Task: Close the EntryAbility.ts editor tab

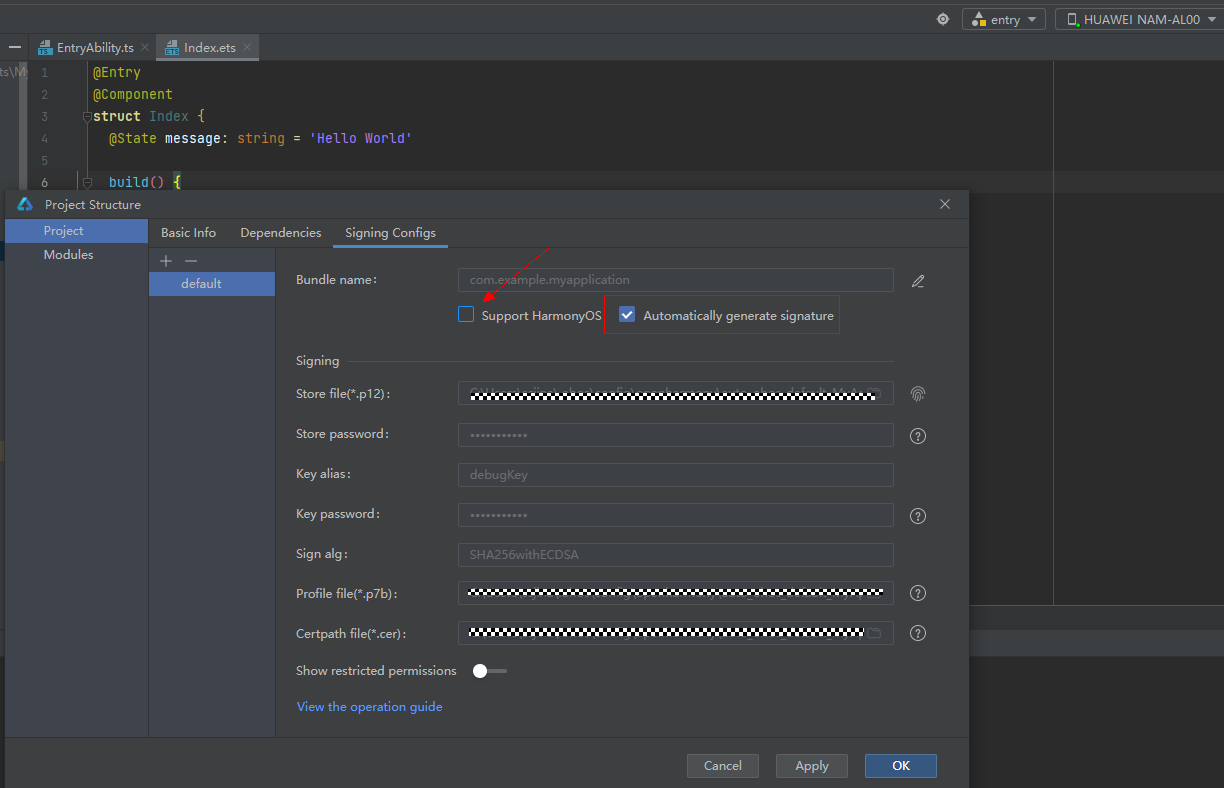Action: (x=145, y=47)
